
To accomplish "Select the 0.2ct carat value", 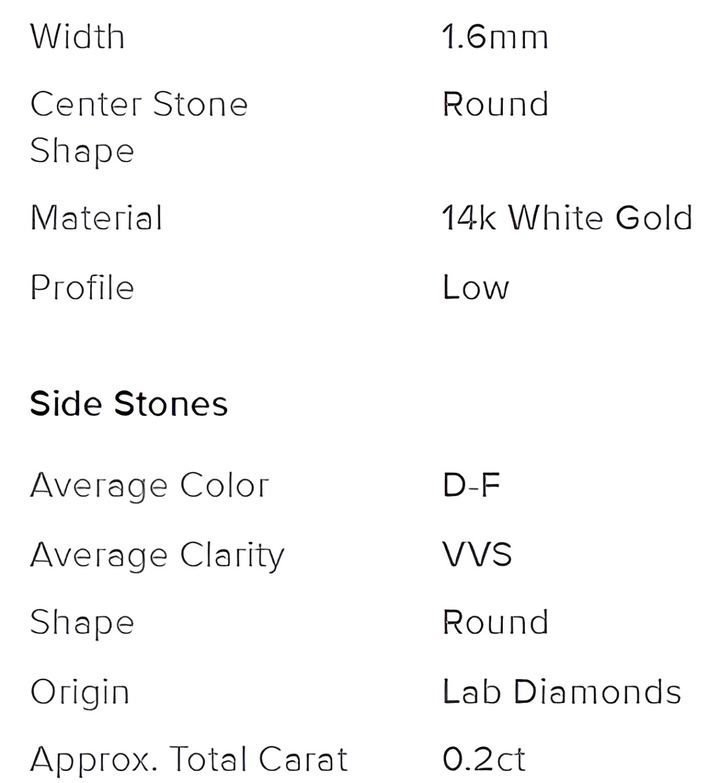I will coord(484,759).
